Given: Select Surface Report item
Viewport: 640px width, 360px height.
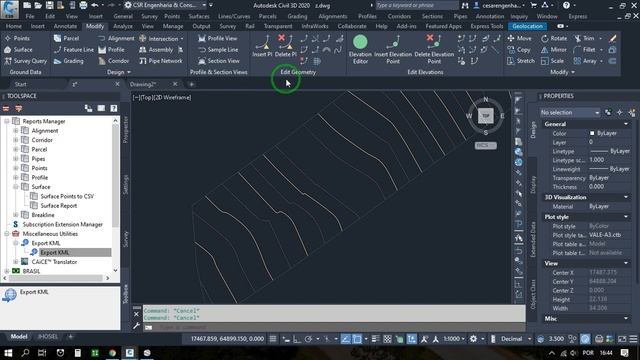Looking at the screenshot, I should pyautogui.click(x=58, y=206).
